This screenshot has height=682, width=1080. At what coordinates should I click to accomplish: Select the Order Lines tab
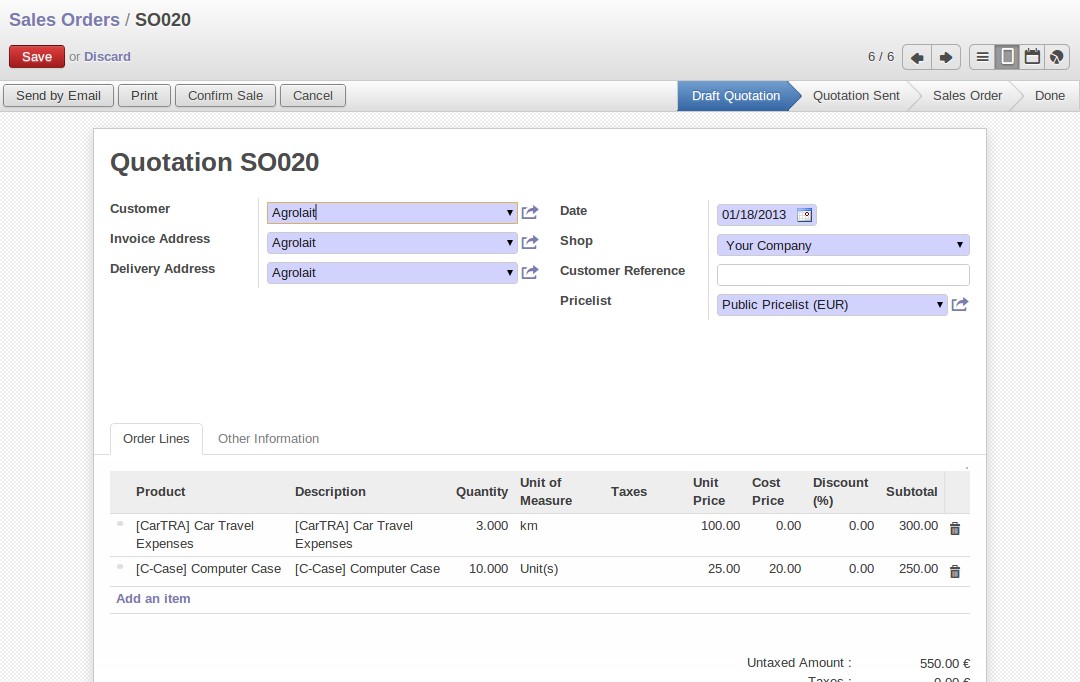coord(156,439)
